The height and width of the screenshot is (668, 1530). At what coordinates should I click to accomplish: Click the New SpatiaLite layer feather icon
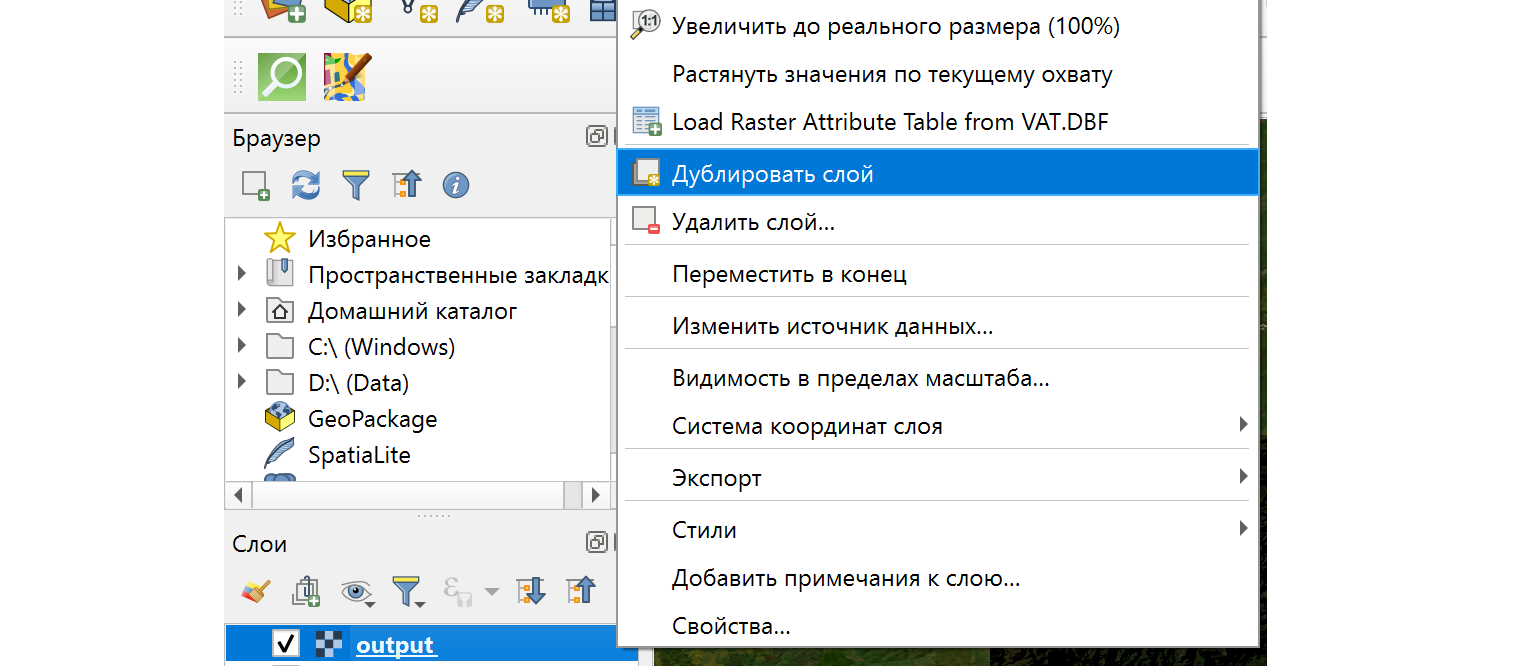tap(480, 9)
